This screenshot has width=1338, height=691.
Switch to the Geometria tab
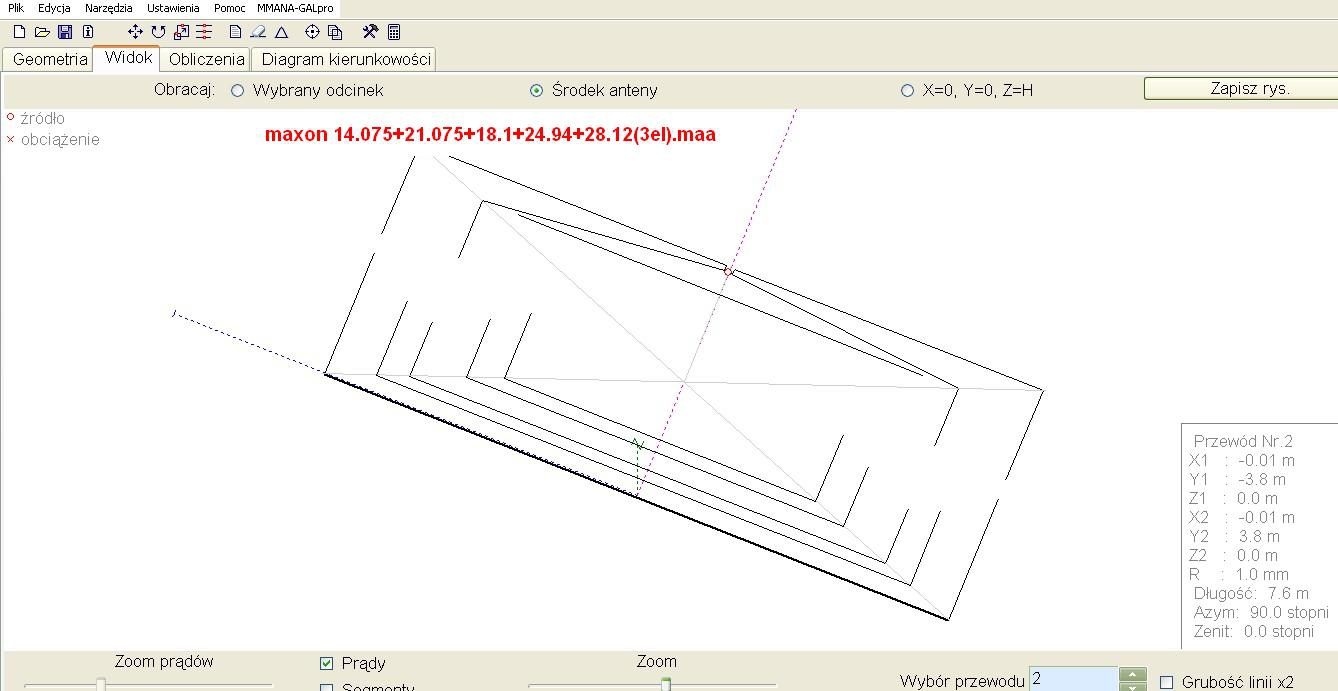[50, 59]
